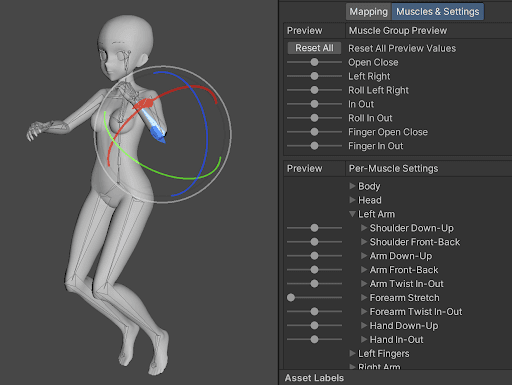
Task: Adjust the Finger In Out slider
Action: click(x=314, y=146)
